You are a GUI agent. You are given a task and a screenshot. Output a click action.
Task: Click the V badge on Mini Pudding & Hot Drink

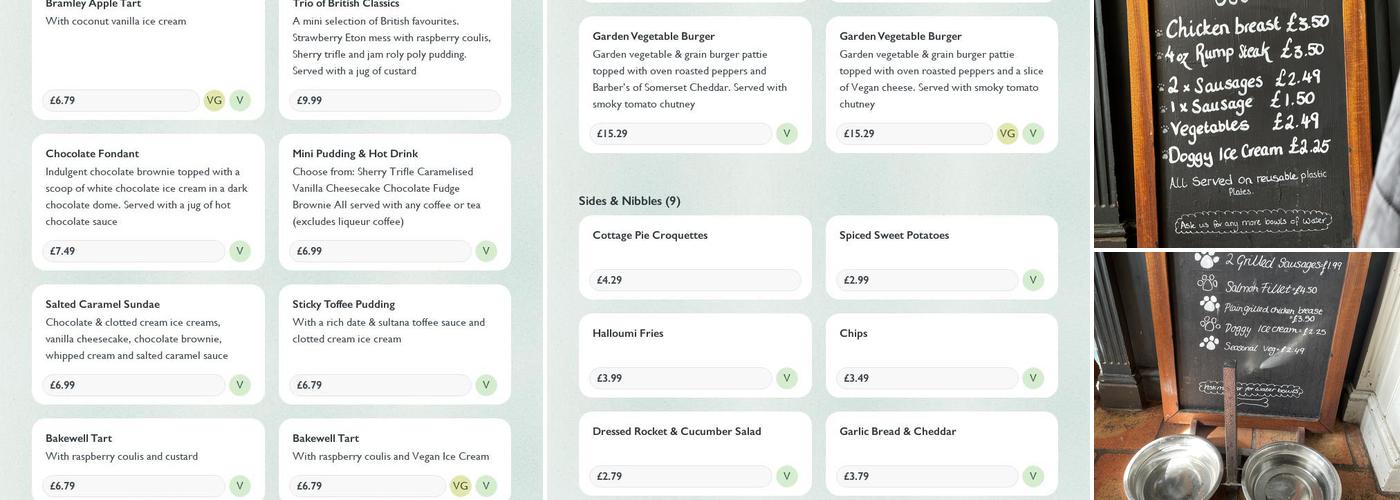tap(486, 251)
